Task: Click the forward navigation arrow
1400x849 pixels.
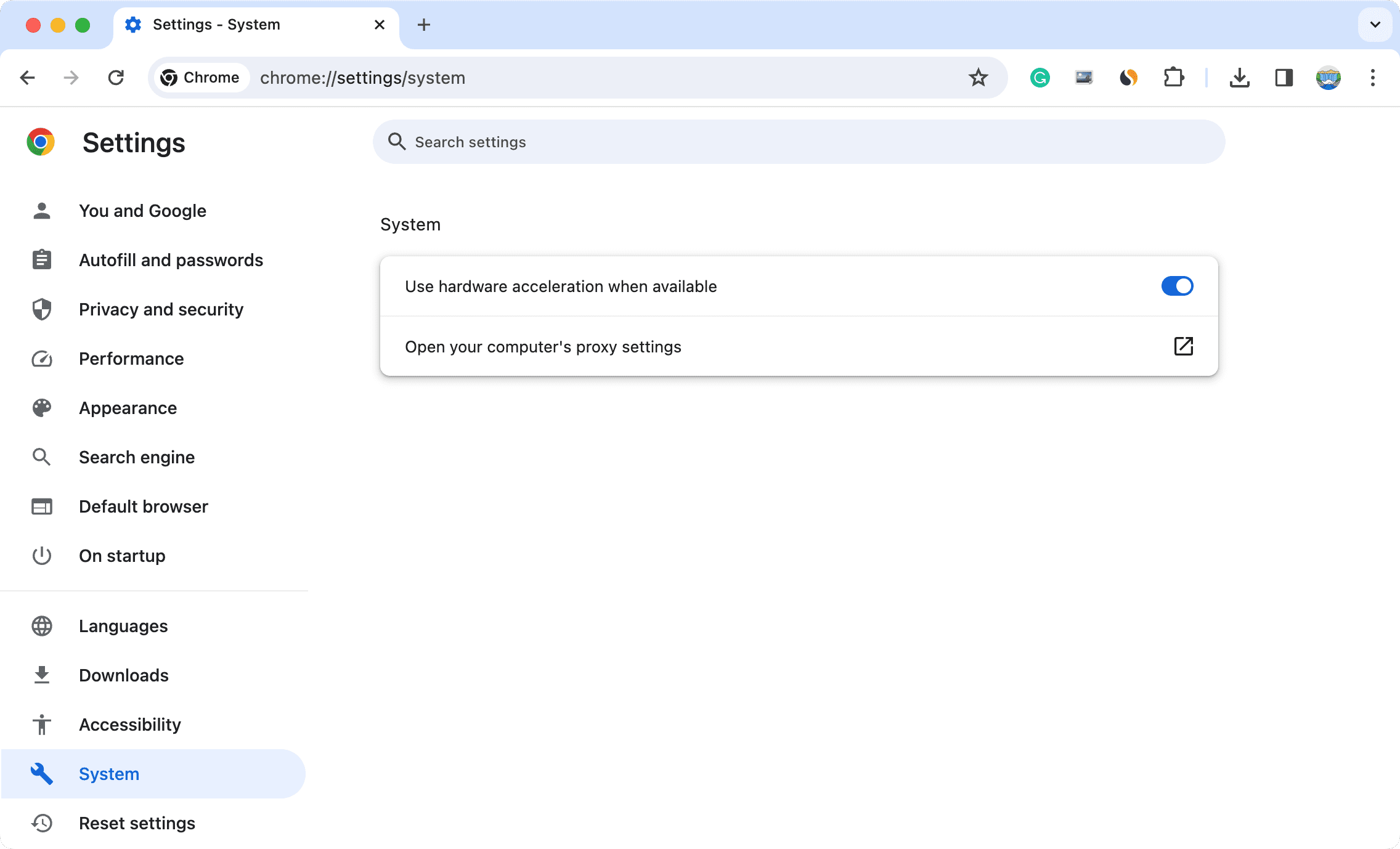Action: (x=72, y=78)
